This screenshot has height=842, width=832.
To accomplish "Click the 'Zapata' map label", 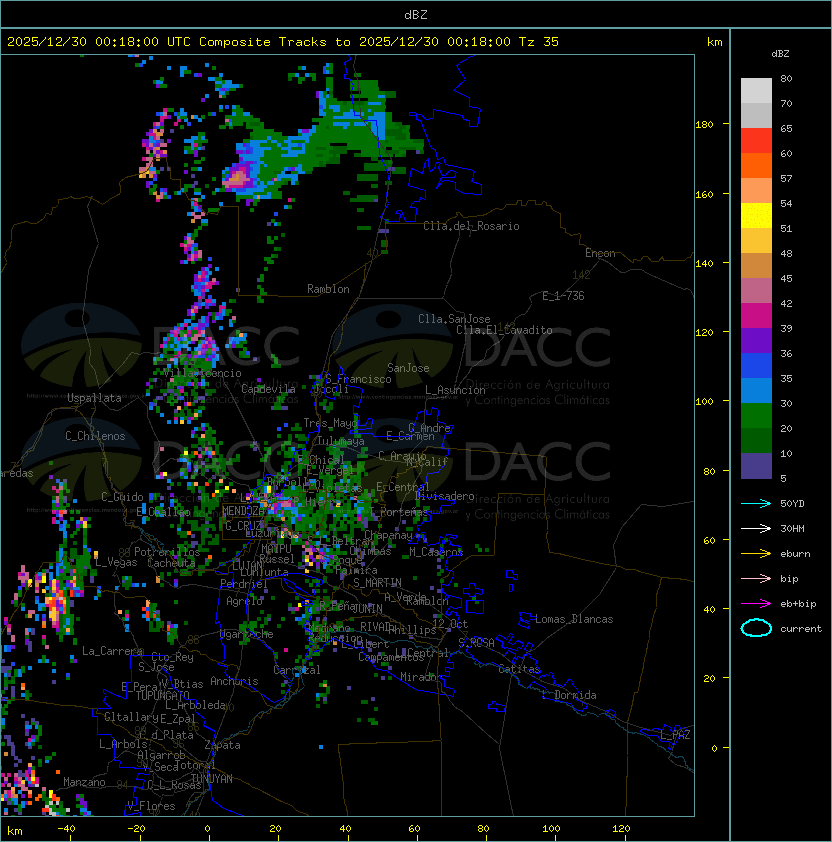I will (x=222, y=745).
